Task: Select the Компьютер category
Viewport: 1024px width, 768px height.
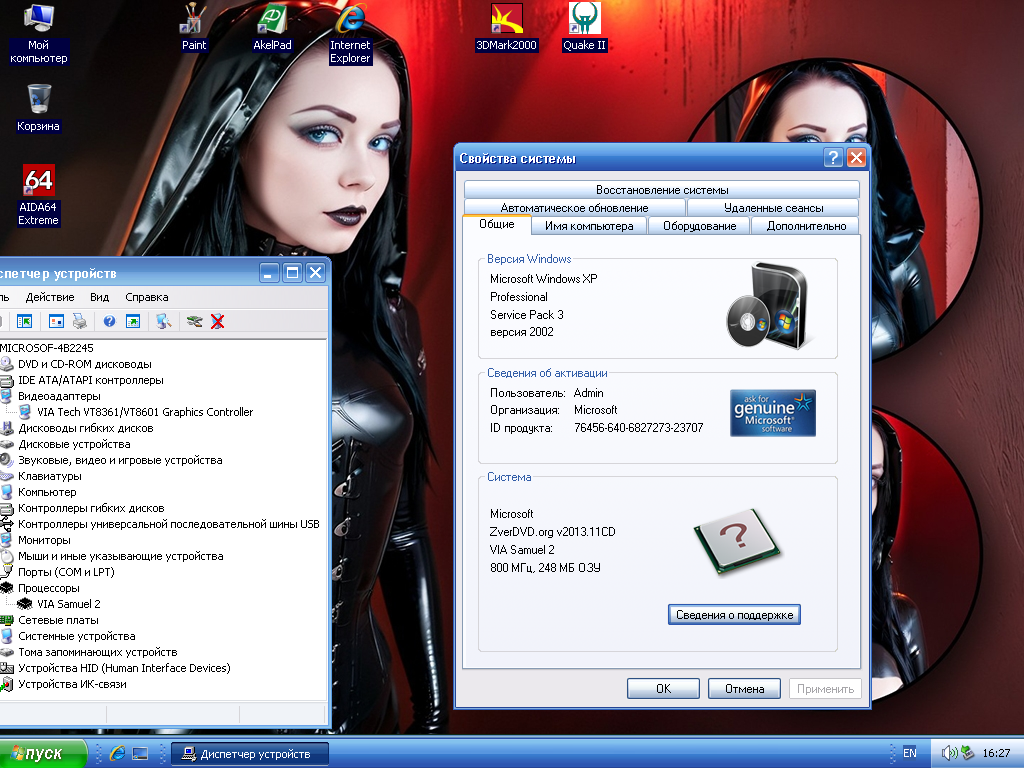Action: [47, 492]
